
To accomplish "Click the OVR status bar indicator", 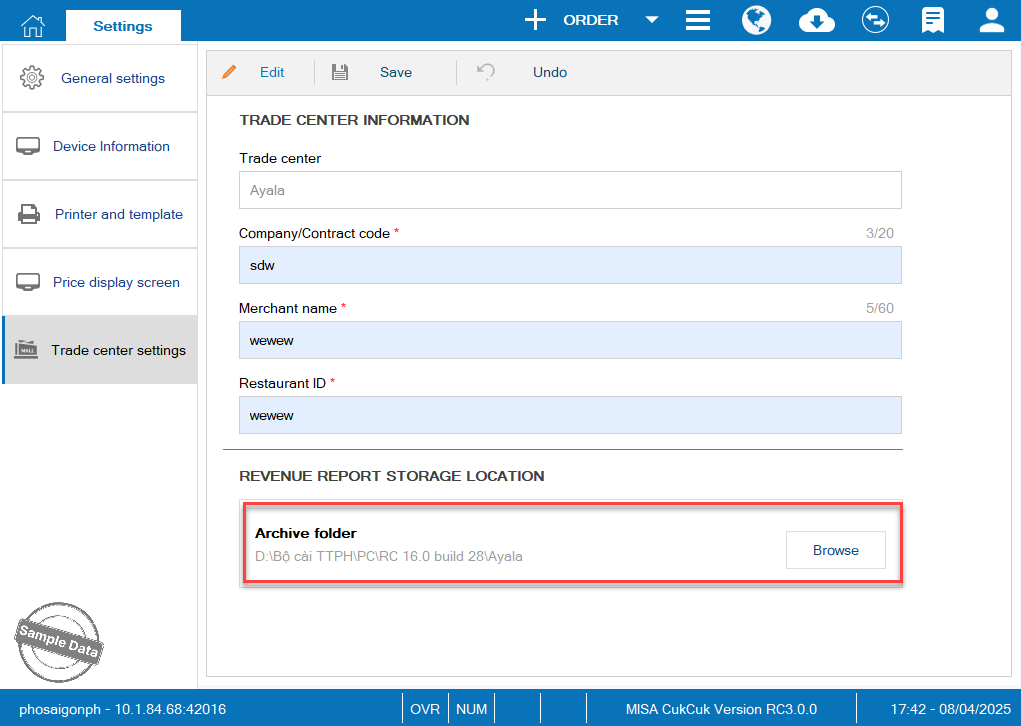I will 425,709.
